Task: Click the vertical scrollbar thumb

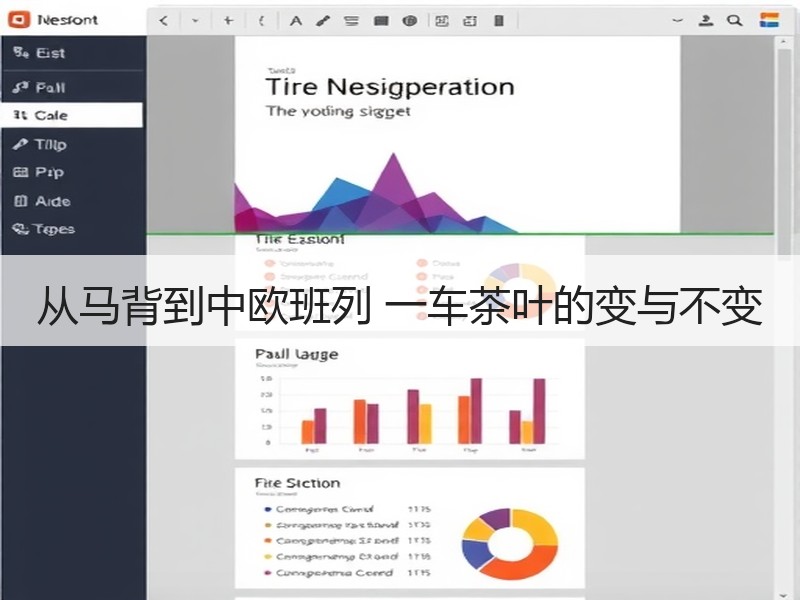Action: 784,153
